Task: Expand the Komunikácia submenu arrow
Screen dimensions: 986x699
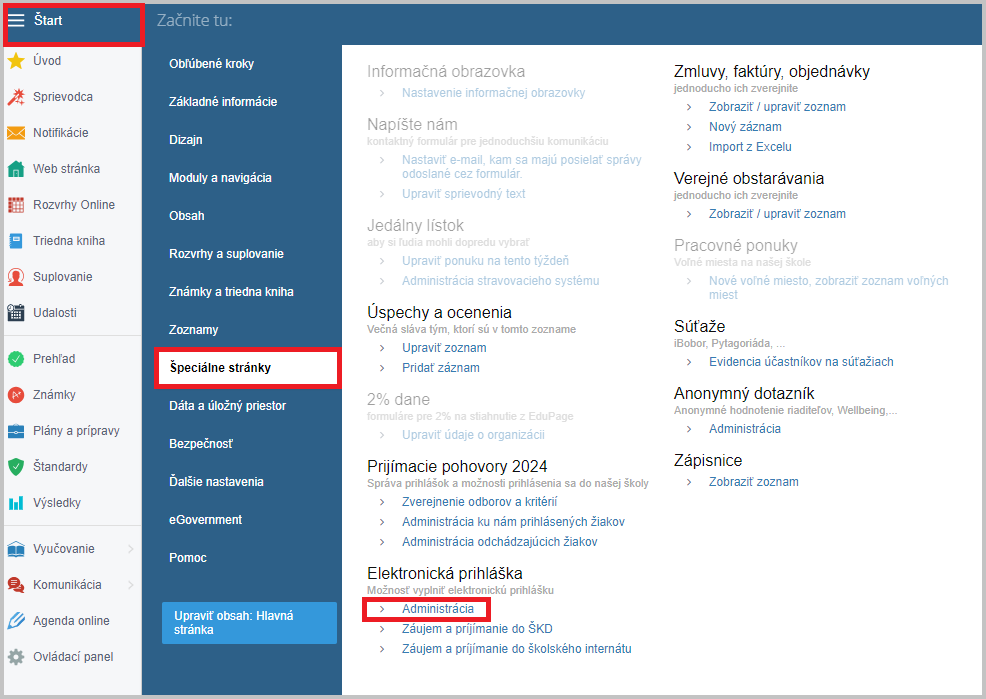Action: [131, 585]
